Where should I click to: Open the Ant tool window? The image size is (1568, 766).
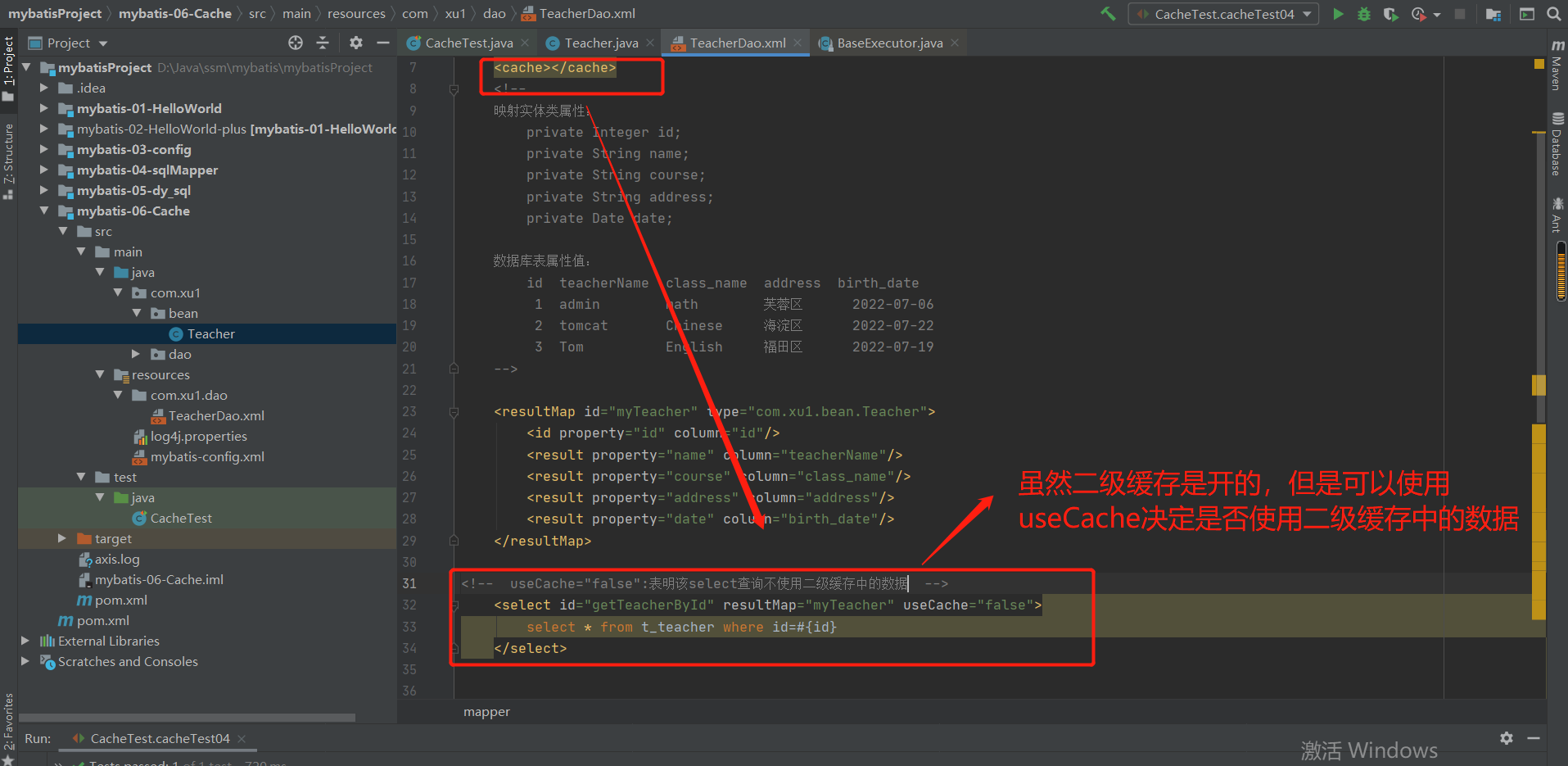point(1557,215)
